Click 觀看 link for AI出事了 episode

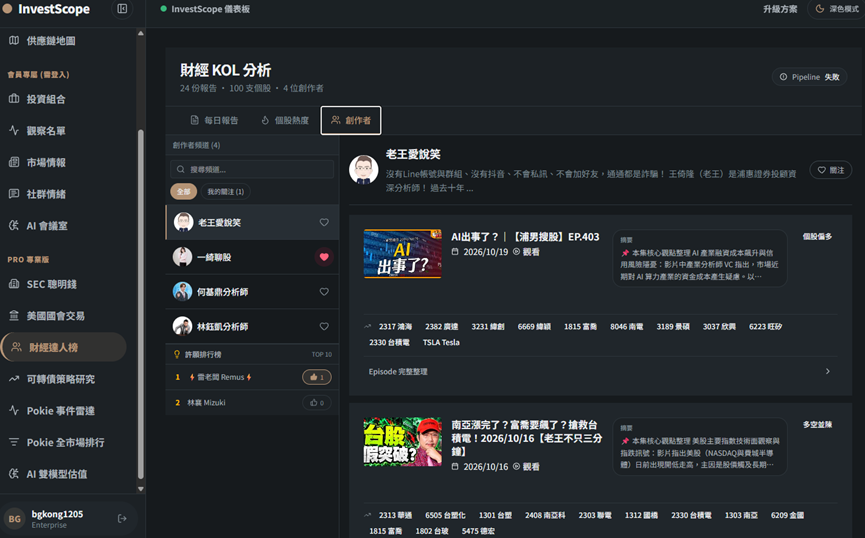tap(526, 252)
